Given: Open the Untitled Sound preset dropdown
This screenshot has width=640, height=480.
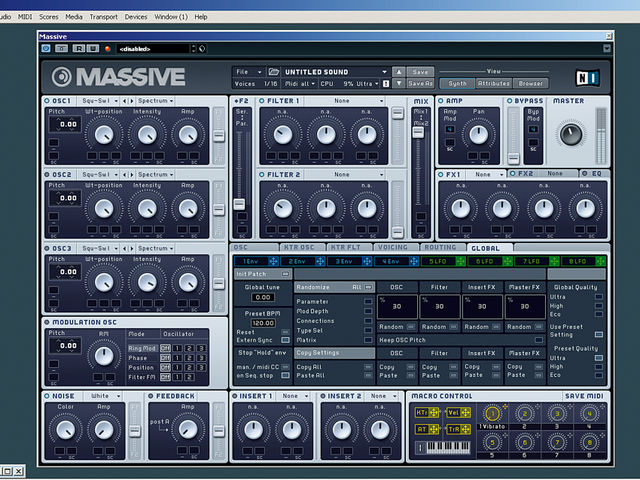Looking at the screenshot, I should coord(335,72).
